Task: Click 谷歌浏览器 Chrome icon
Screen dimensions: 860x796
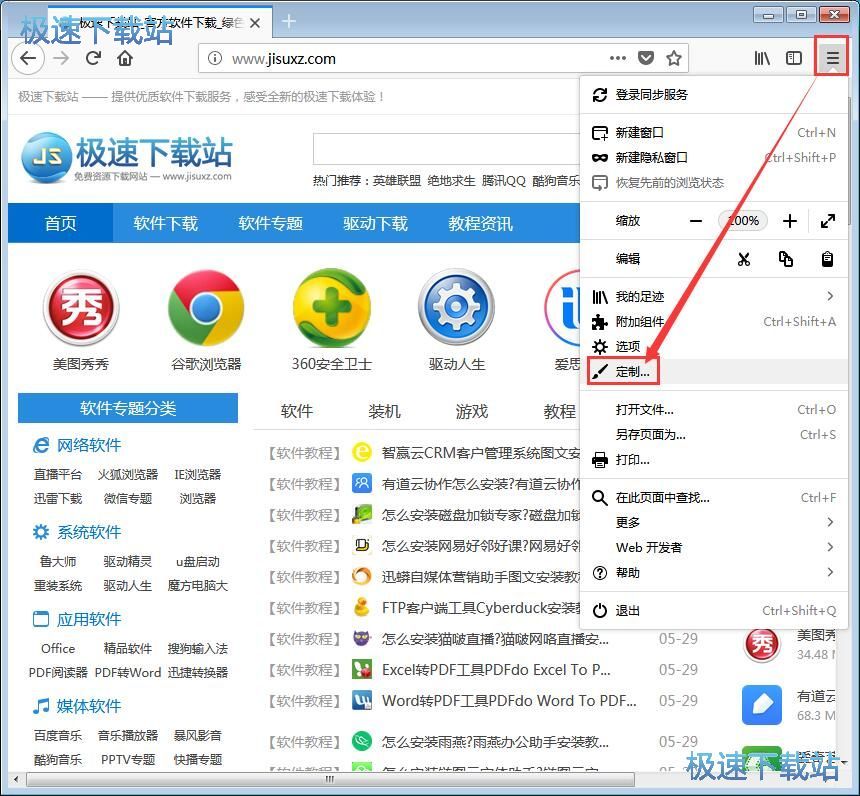Action: (x=206, y=307)
